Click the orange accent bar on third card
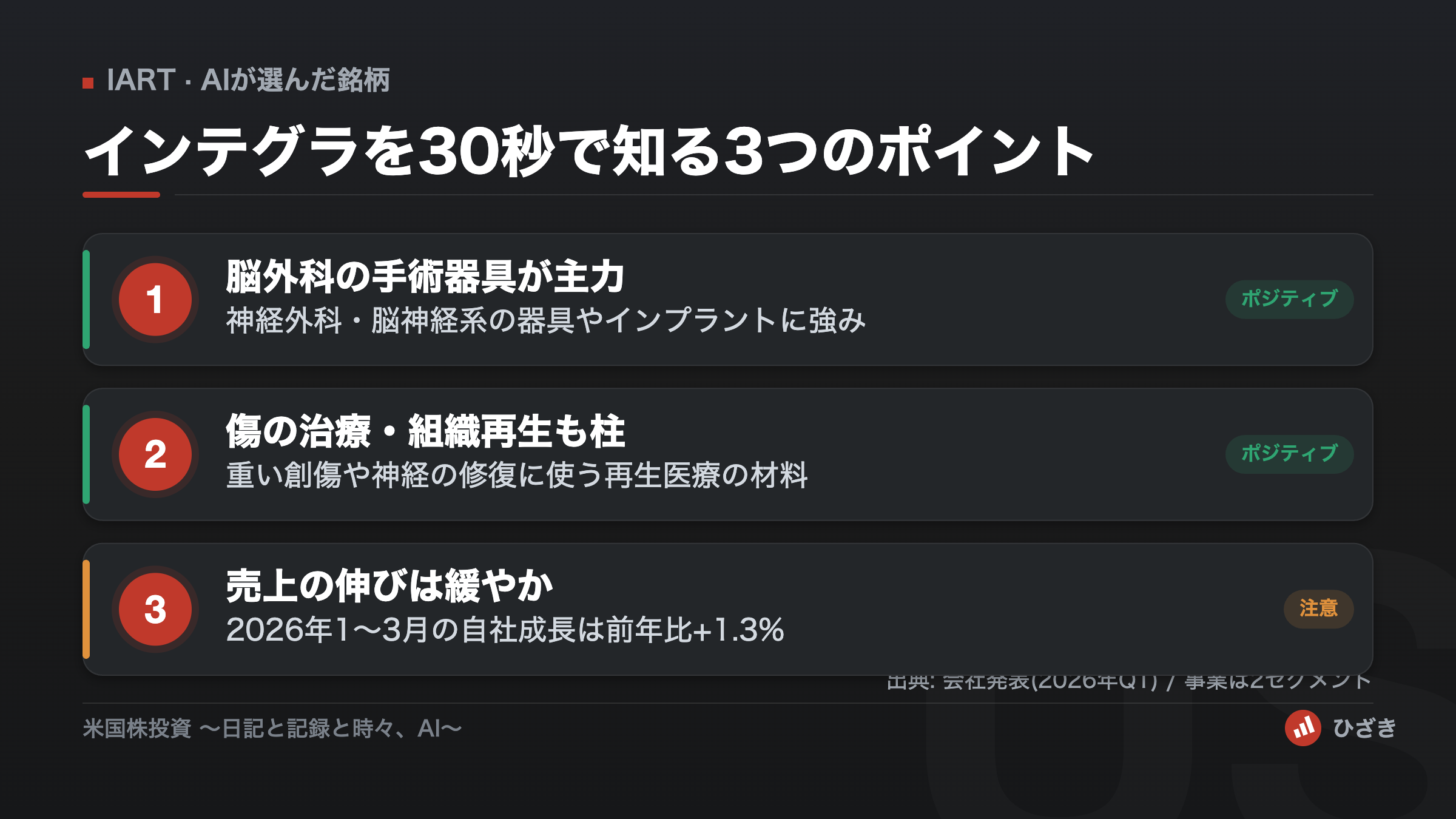Image resolution: width=1456 pixels, height=819 pixels. [x=86, y=609]
